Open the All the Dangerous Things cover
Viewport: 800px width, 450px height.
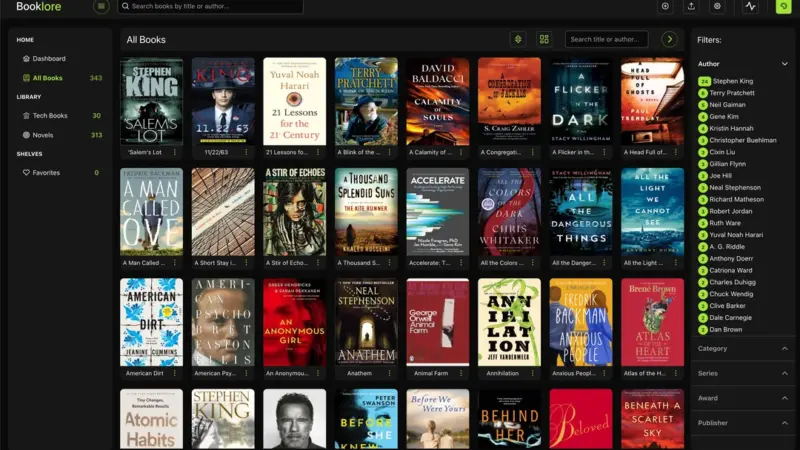click(581, 212)
